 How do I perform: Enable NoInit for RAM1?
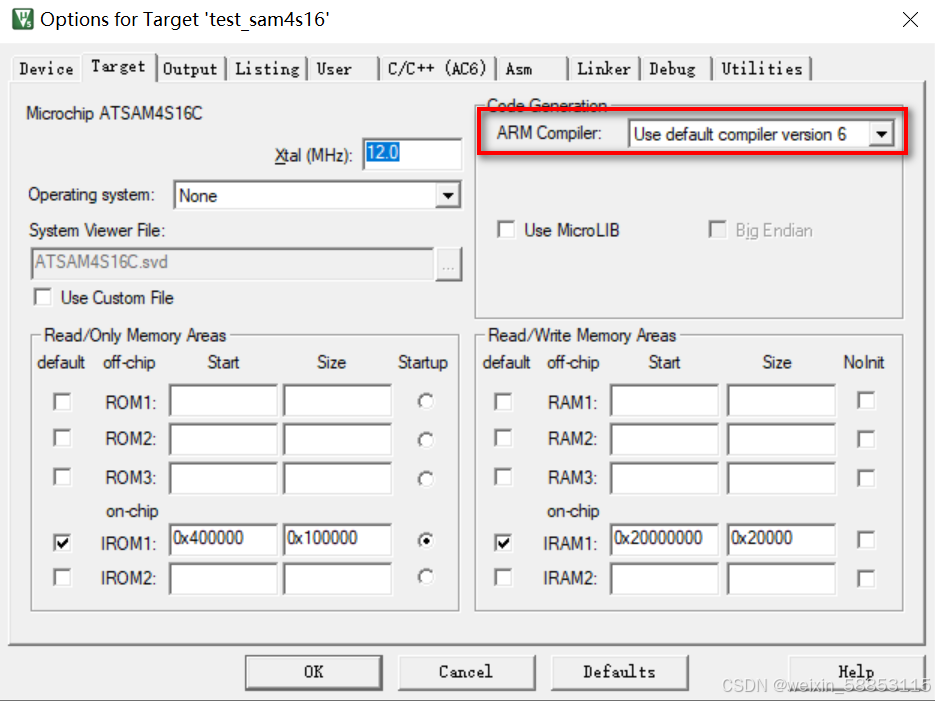pos(866,400)
